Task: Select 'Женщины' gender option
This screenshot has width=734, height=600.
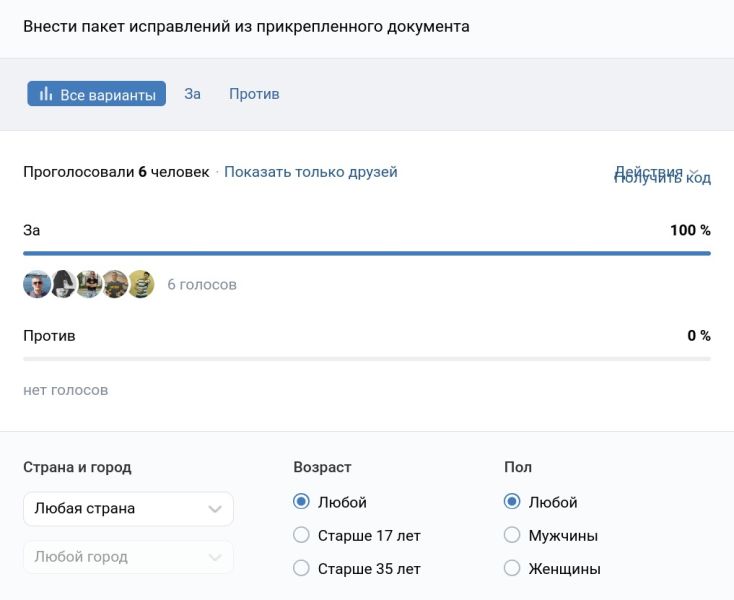Action: 512,568
